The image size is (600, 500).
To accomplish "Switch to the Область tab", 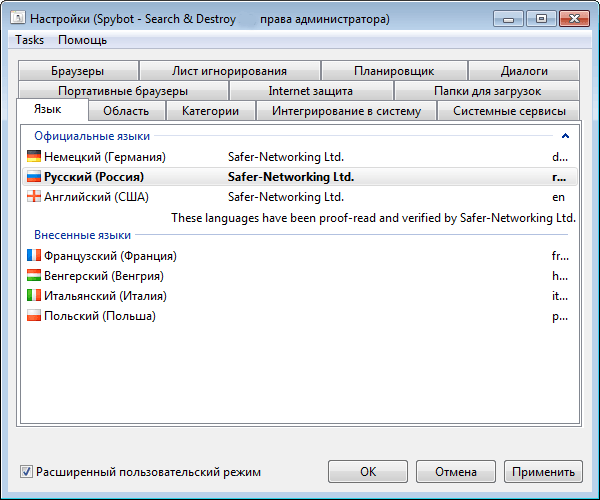I will point(126,111).
